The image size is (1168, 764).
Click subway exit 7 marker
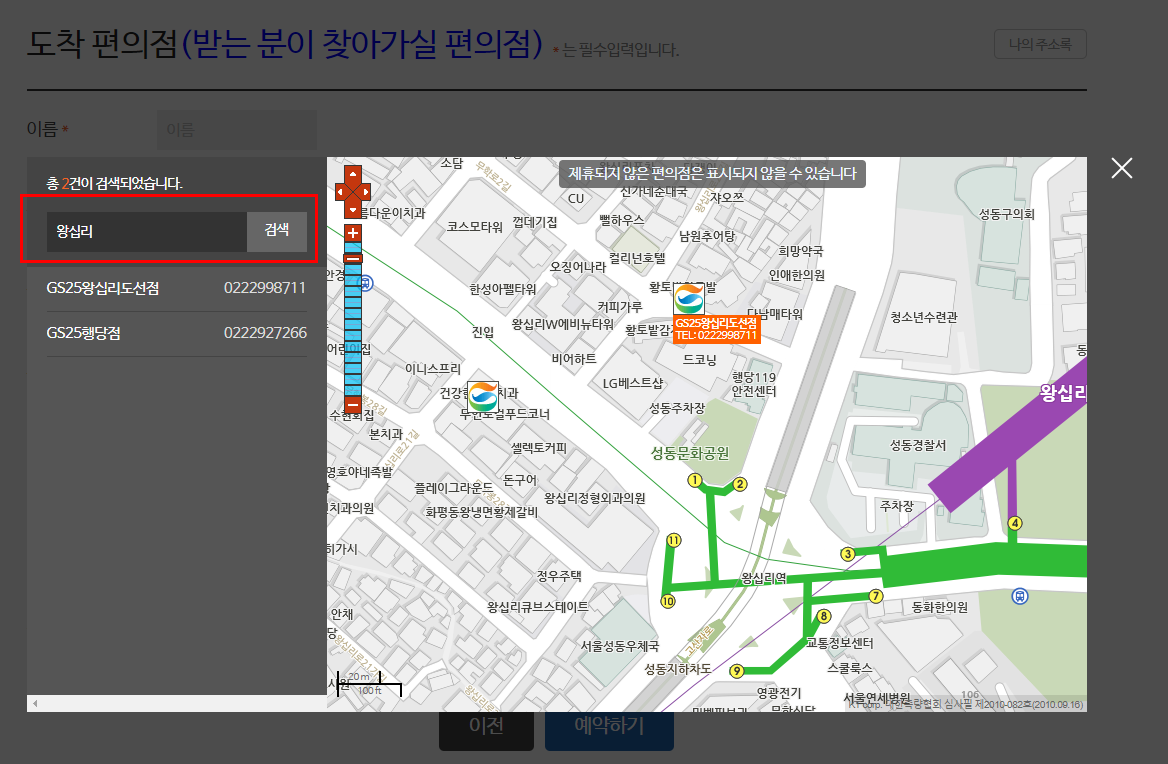click(x=876, y=596)
